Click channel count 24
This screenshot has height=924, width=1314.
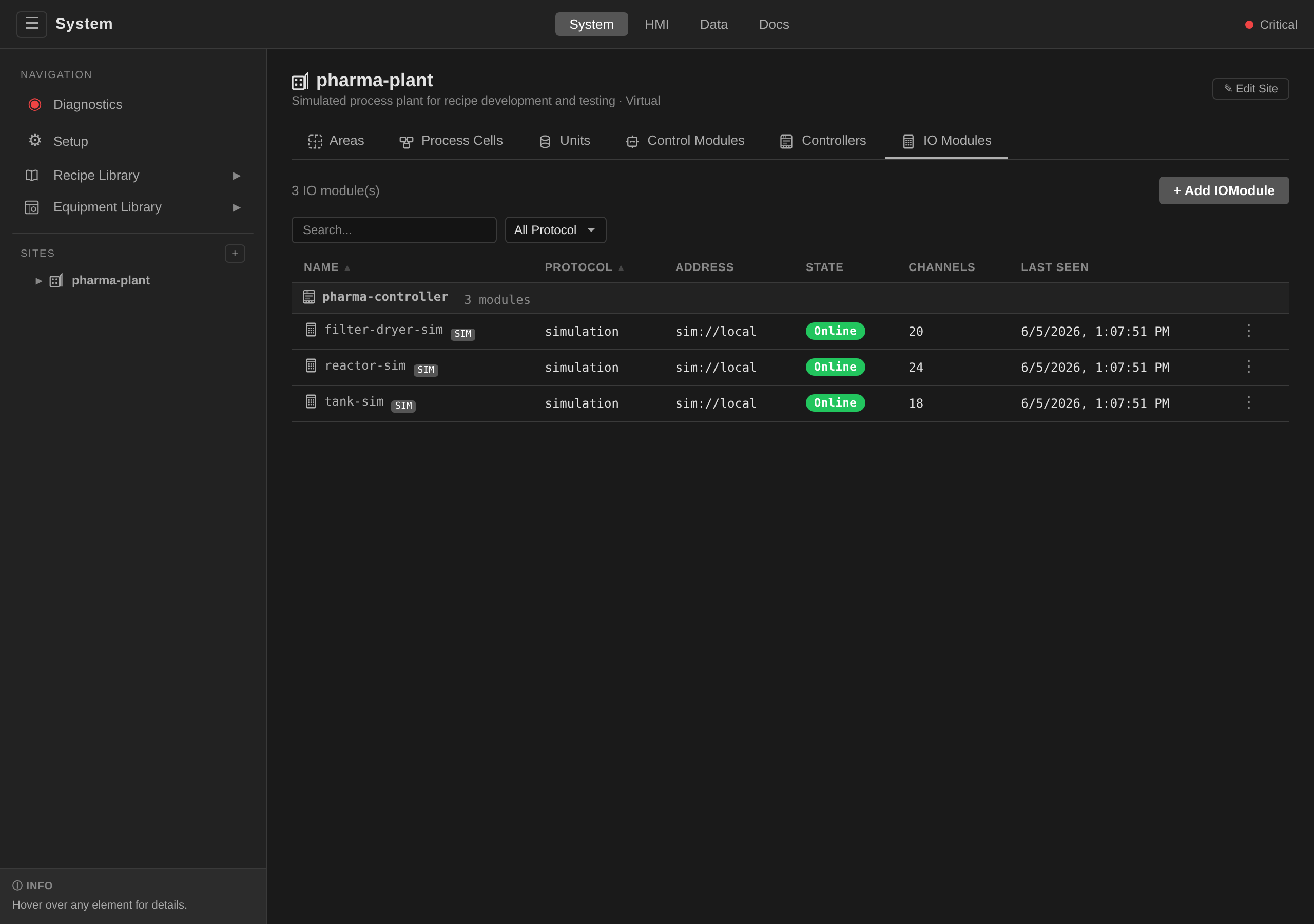point(916,368)
